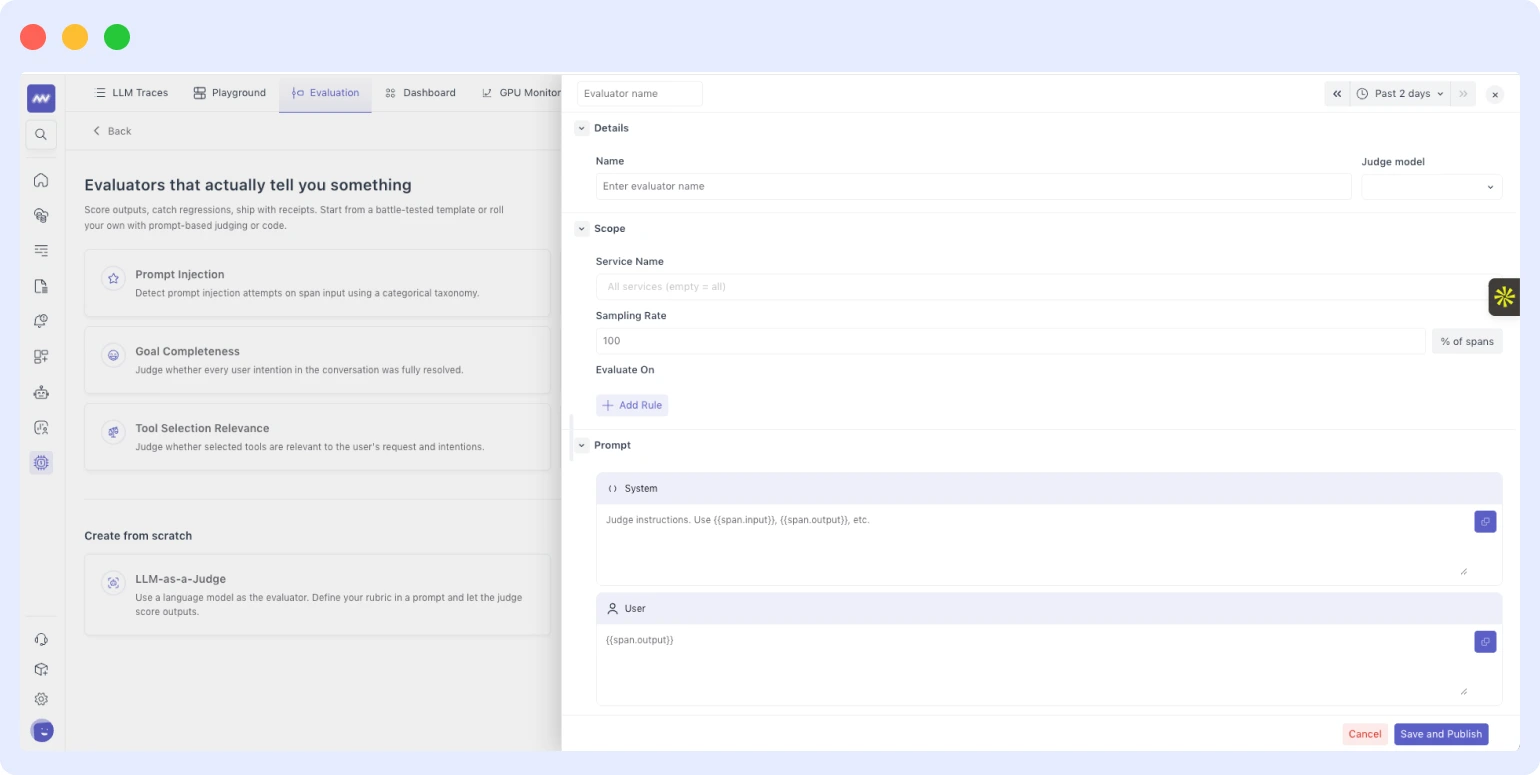Switch to the LLM Traces tab
Screen dimensions: 1540x775
(131, 93)
